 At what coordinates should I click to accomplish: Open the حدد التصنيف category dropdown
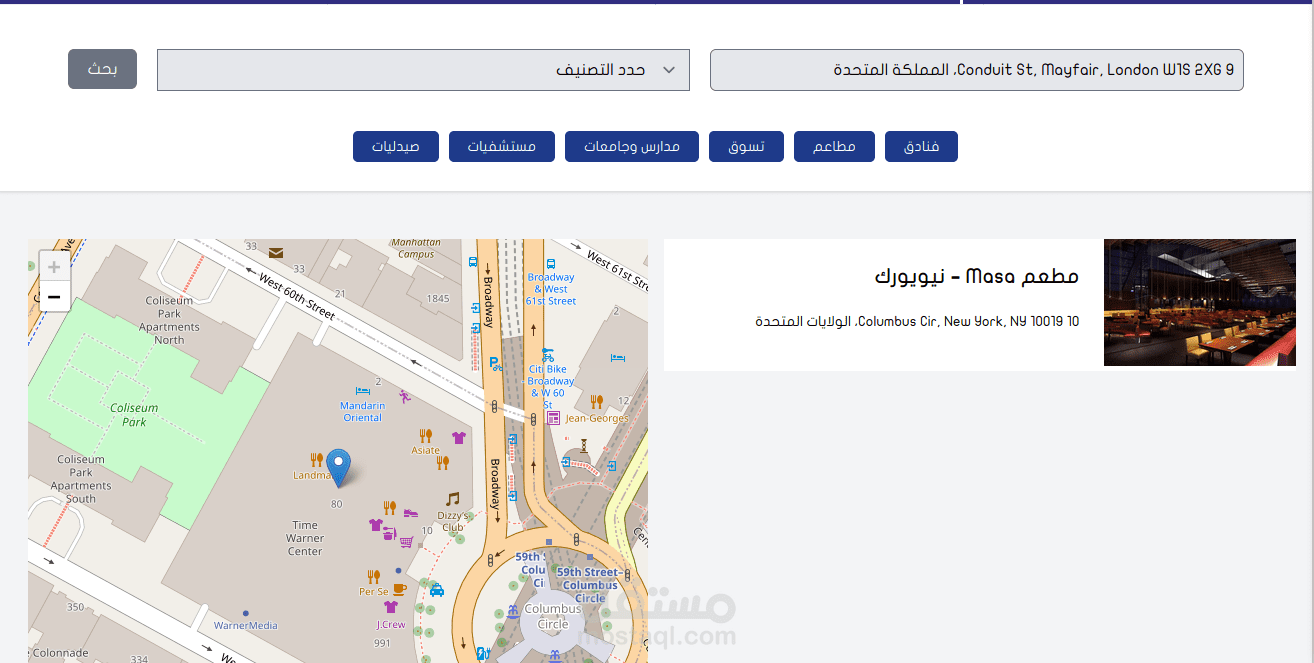tap(423, 70)
